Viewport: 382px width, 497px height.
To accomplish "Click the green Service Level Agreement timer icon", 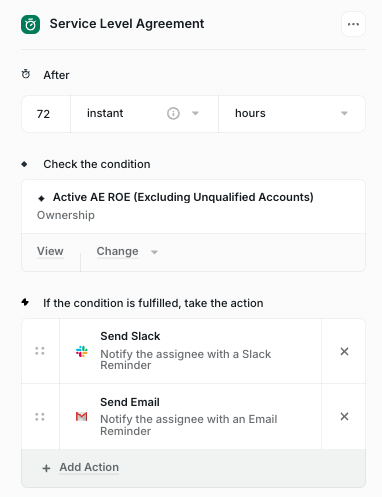I will 30,24.
